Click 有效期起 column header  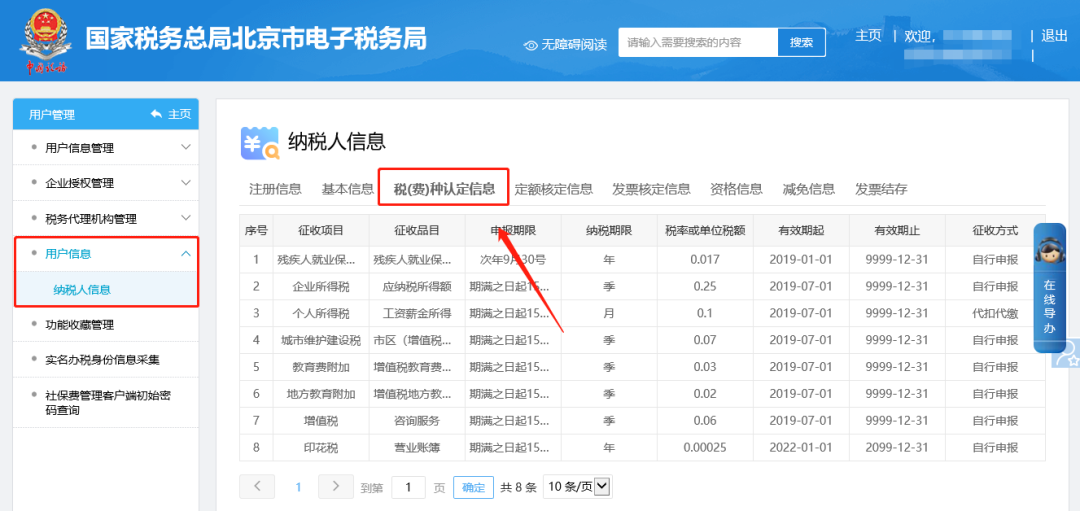click(x=801, y=231)
